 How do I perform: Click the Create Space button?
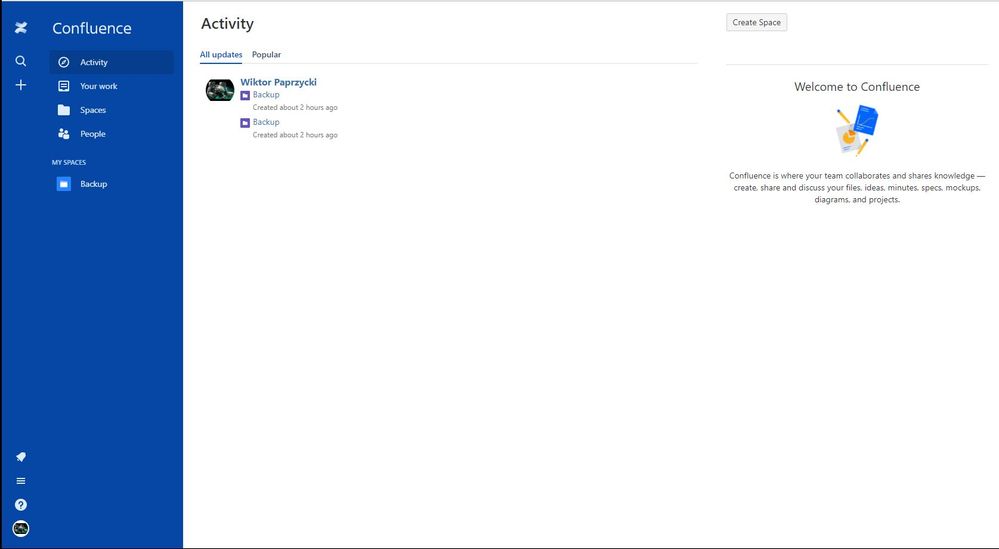pyautogui.click(x=756, y=22)
